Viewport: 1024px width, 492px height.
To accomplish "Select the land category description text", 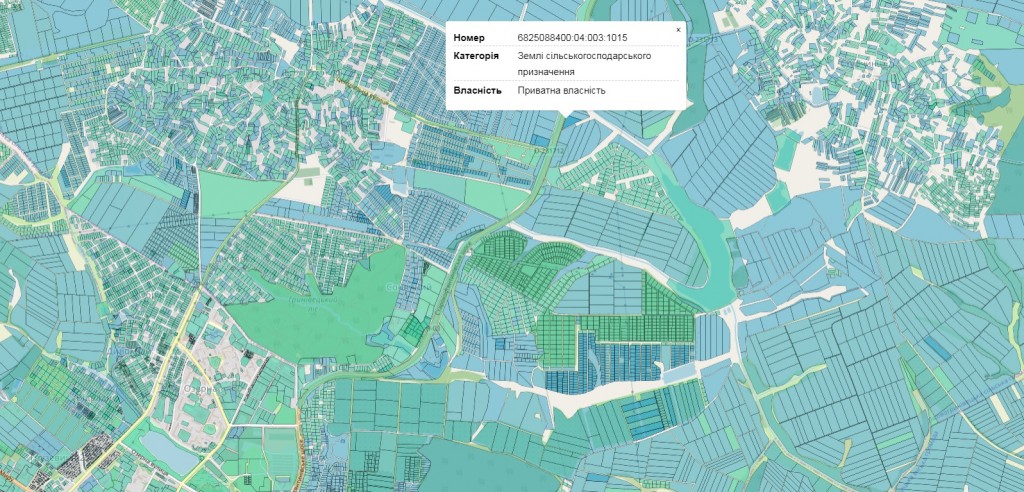I will pos(583,64).
